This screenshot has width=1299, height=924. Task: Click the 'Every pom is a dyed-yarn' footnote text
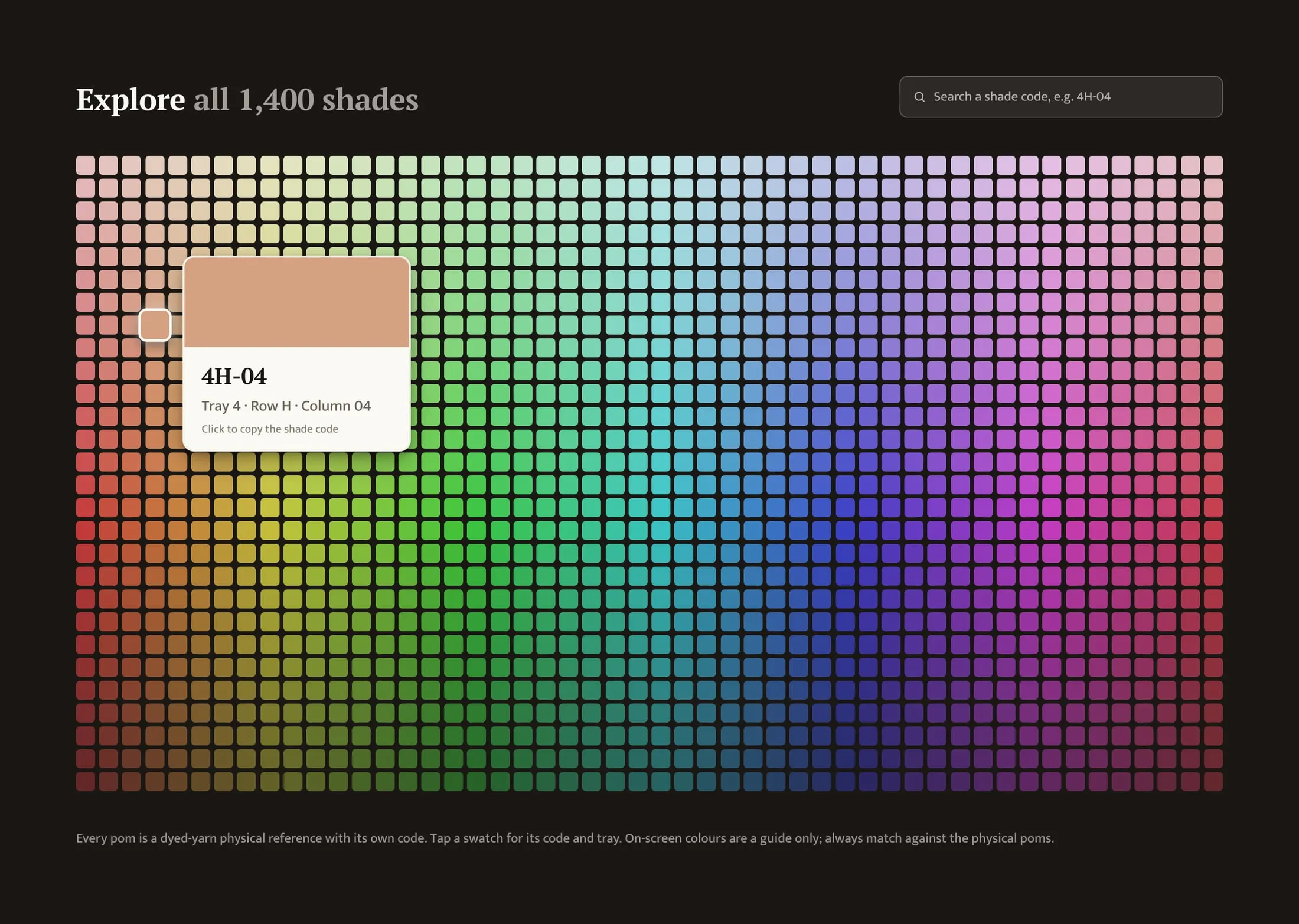point(565,838)
